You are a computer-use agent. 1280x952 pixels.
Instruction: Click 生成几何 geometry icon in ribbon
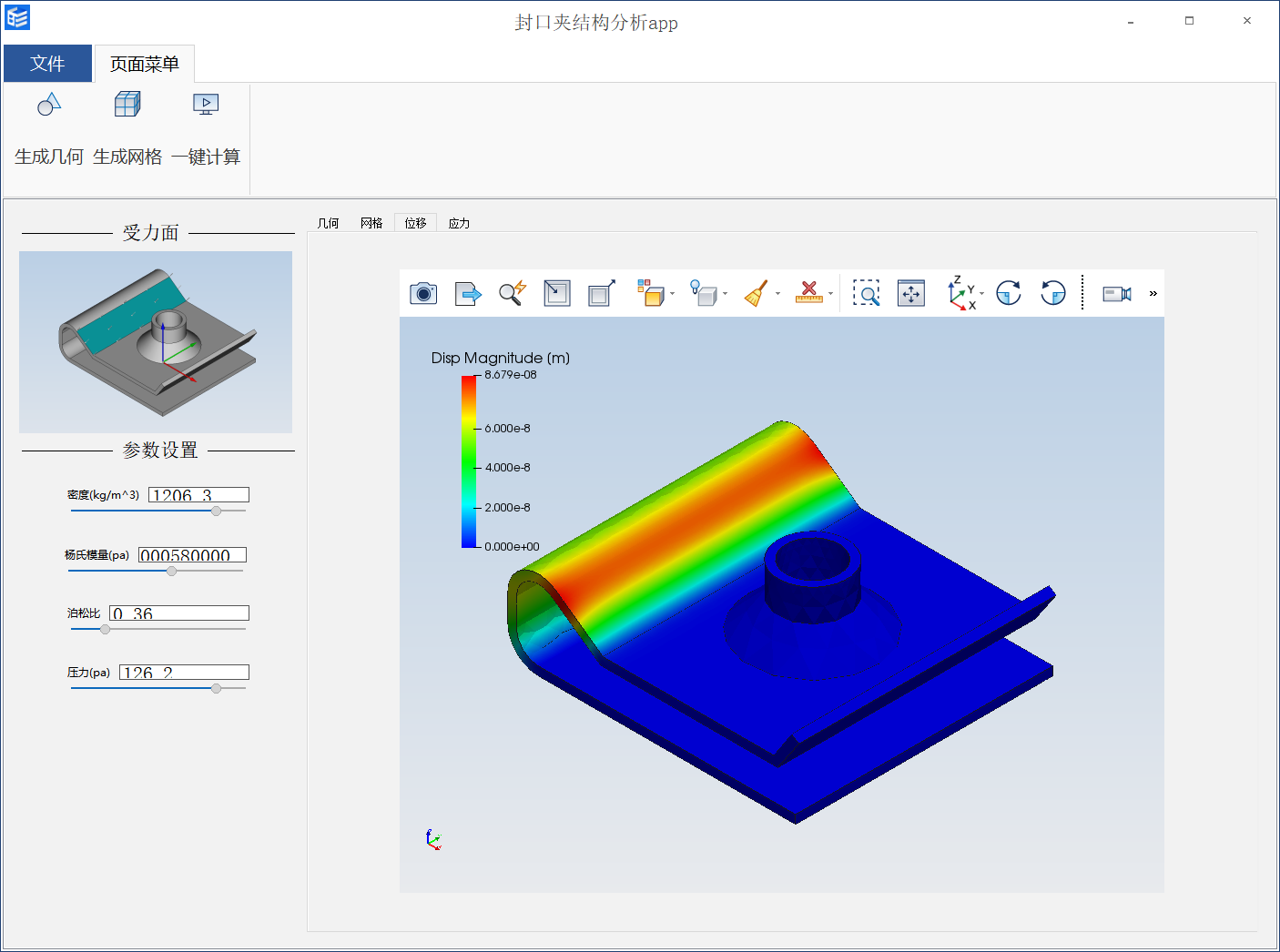(x=49, y=106)
